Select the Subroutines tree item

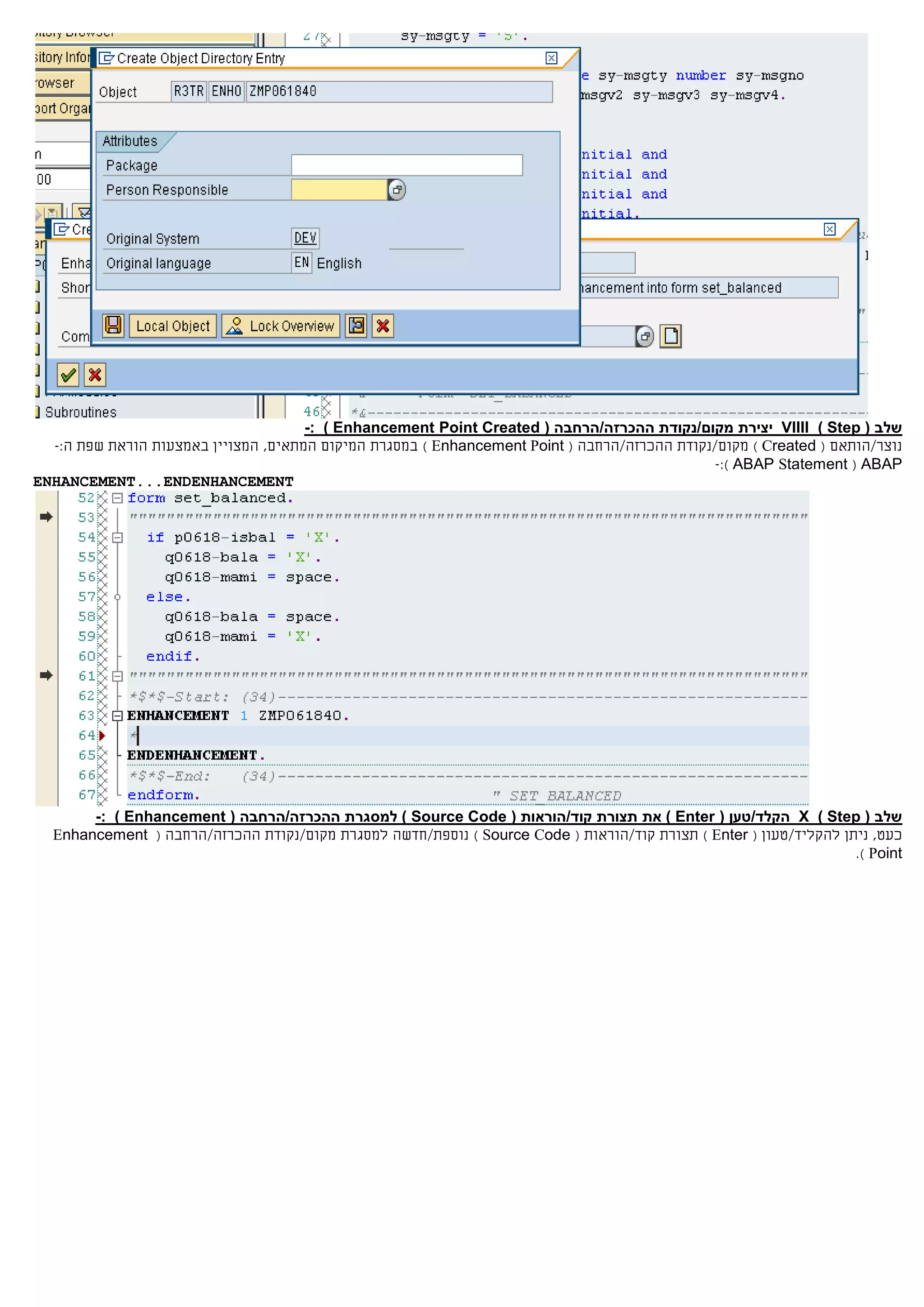[81, 412]
